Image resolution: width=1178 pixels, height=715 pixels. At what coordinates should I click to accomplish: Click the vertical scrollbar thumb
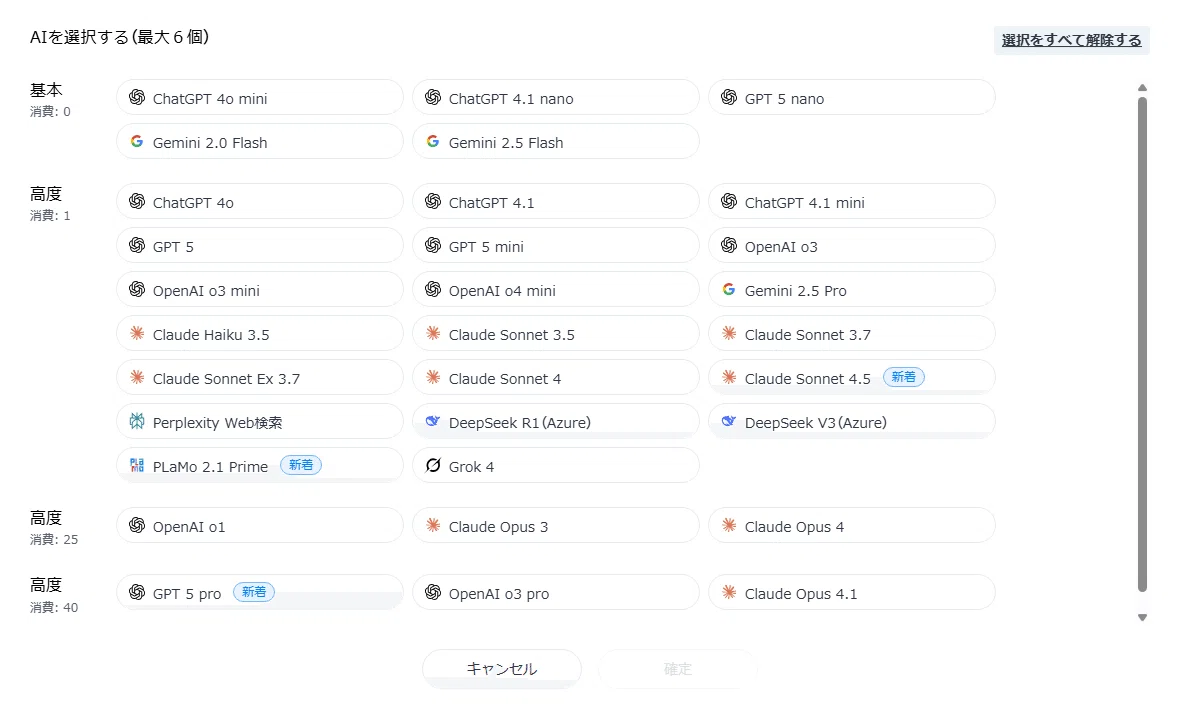tap(1143, 344)
